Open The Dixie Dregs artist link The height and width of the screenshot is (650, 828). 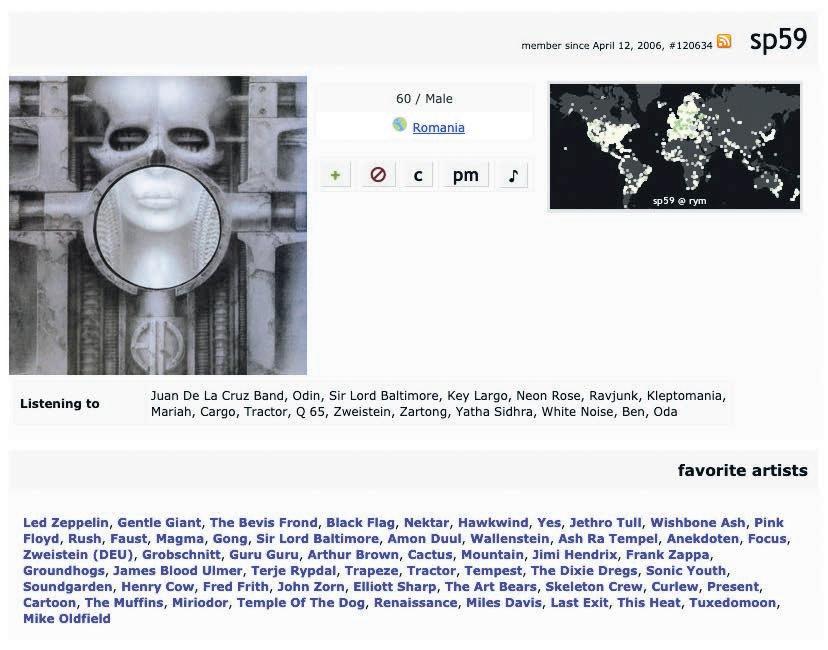coord(584,571)
